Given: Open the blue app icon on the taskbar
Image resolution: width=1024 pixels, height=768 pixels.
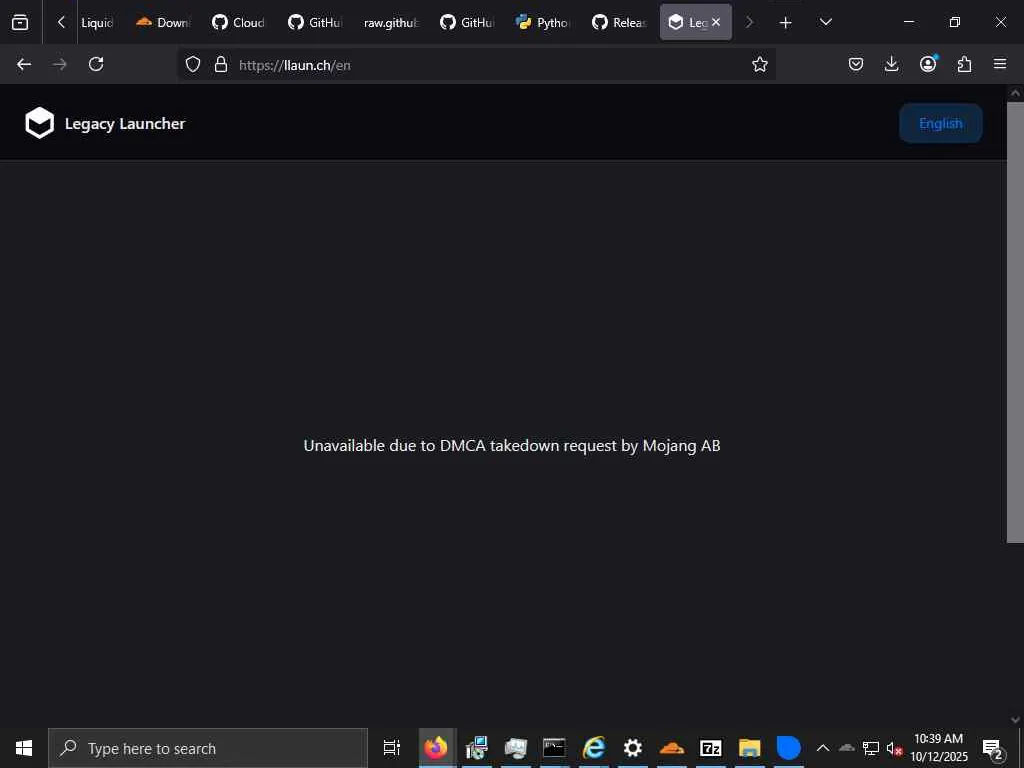Looking at the screenshot, I should [x=789, y=748].
